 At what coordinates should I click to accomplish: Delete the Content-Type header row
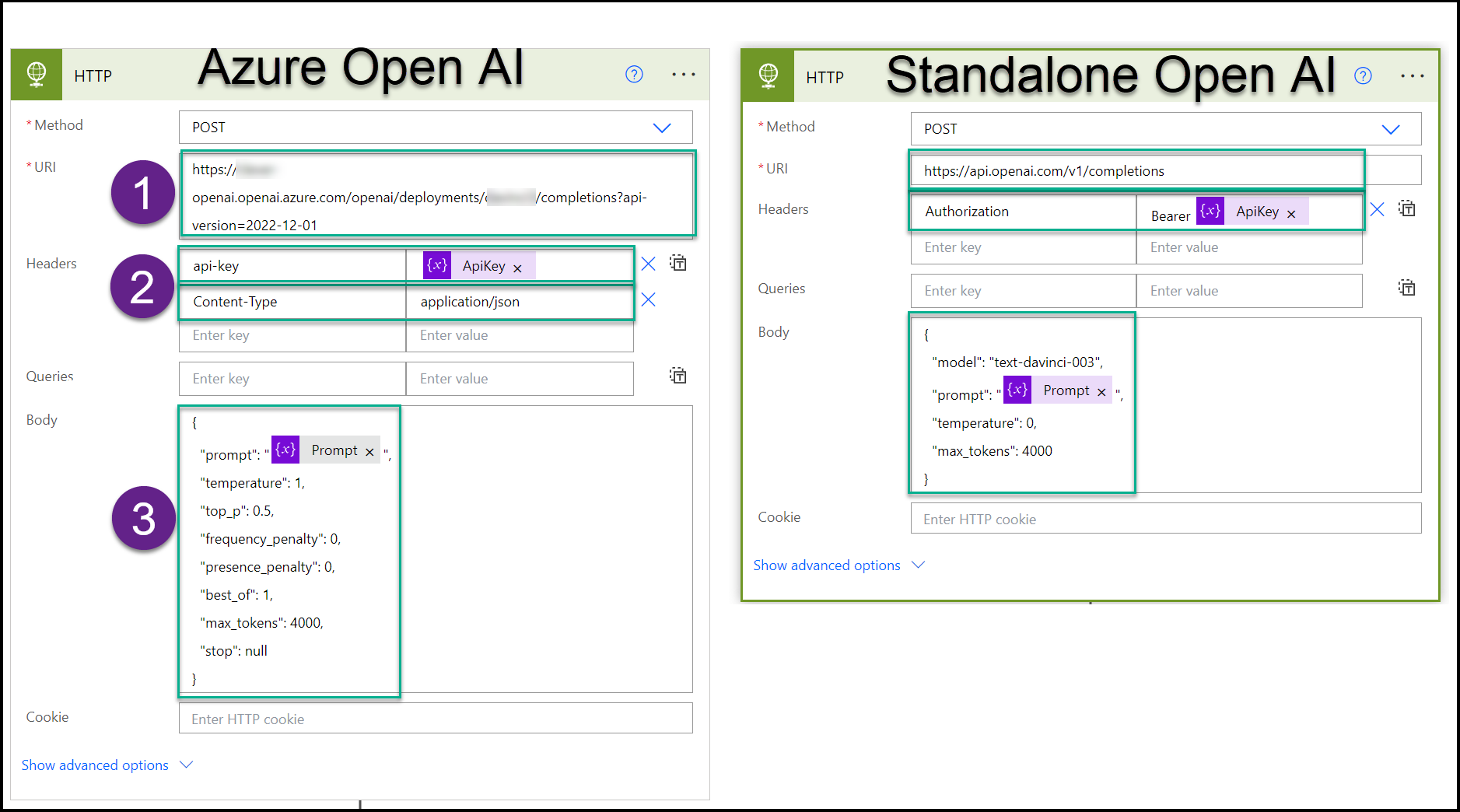[648, 300]
